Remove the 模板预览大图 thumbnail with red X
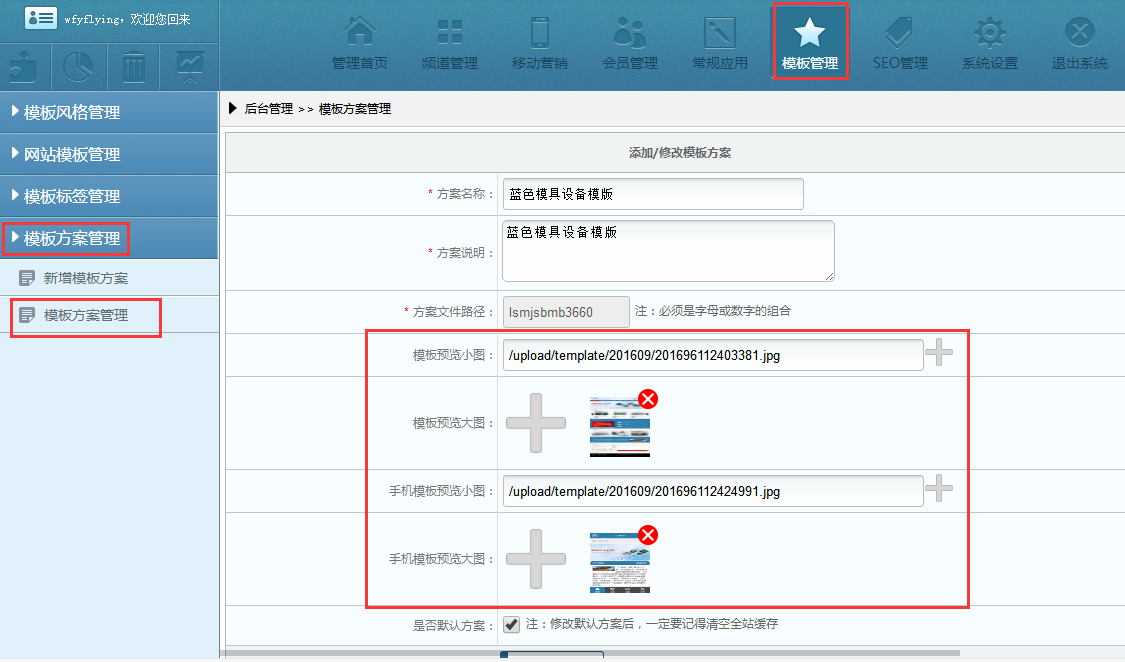 pos(648,400)
